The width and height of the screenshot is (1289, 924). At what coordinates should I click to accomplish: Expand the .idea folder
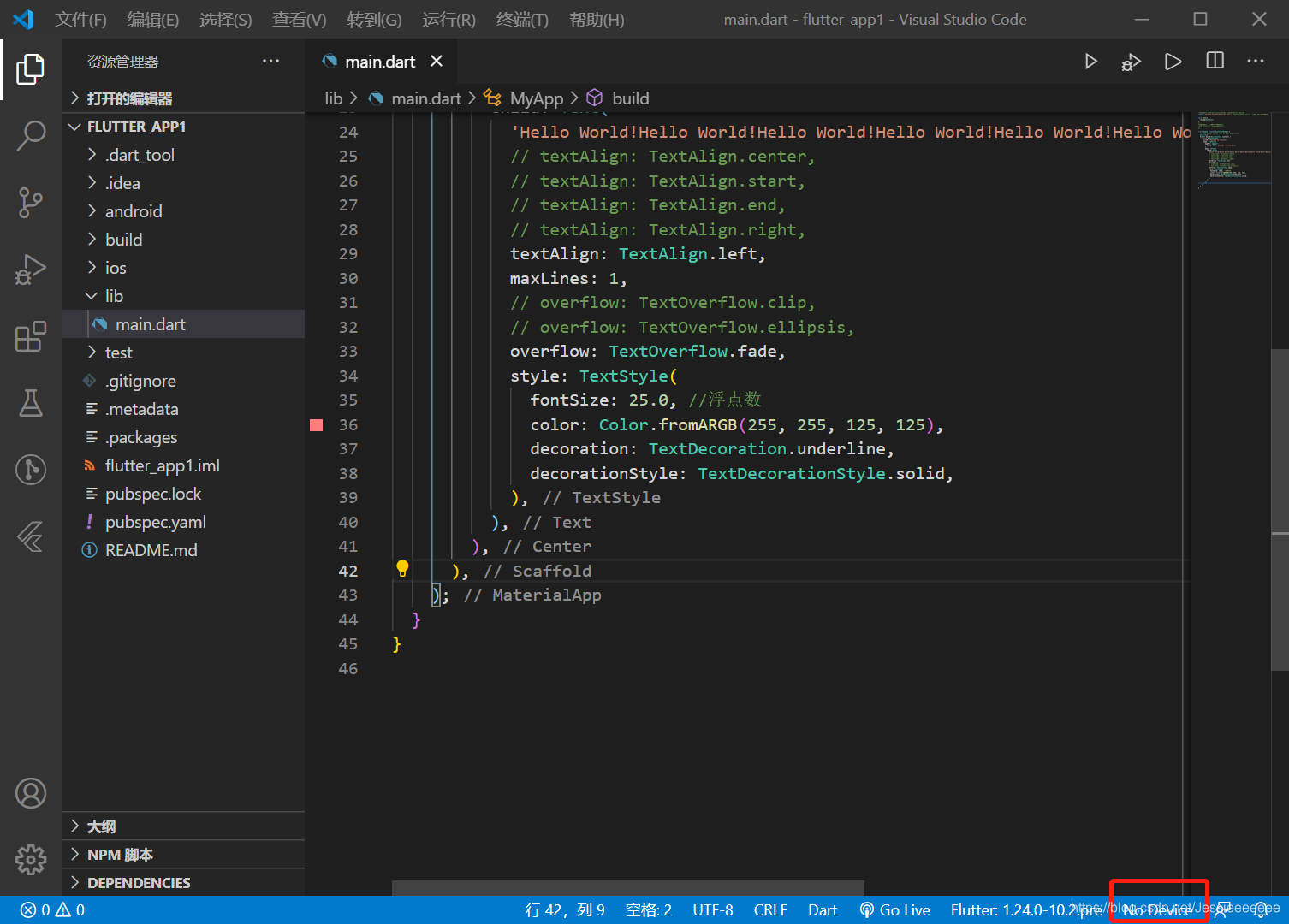(x=184, y=183)
